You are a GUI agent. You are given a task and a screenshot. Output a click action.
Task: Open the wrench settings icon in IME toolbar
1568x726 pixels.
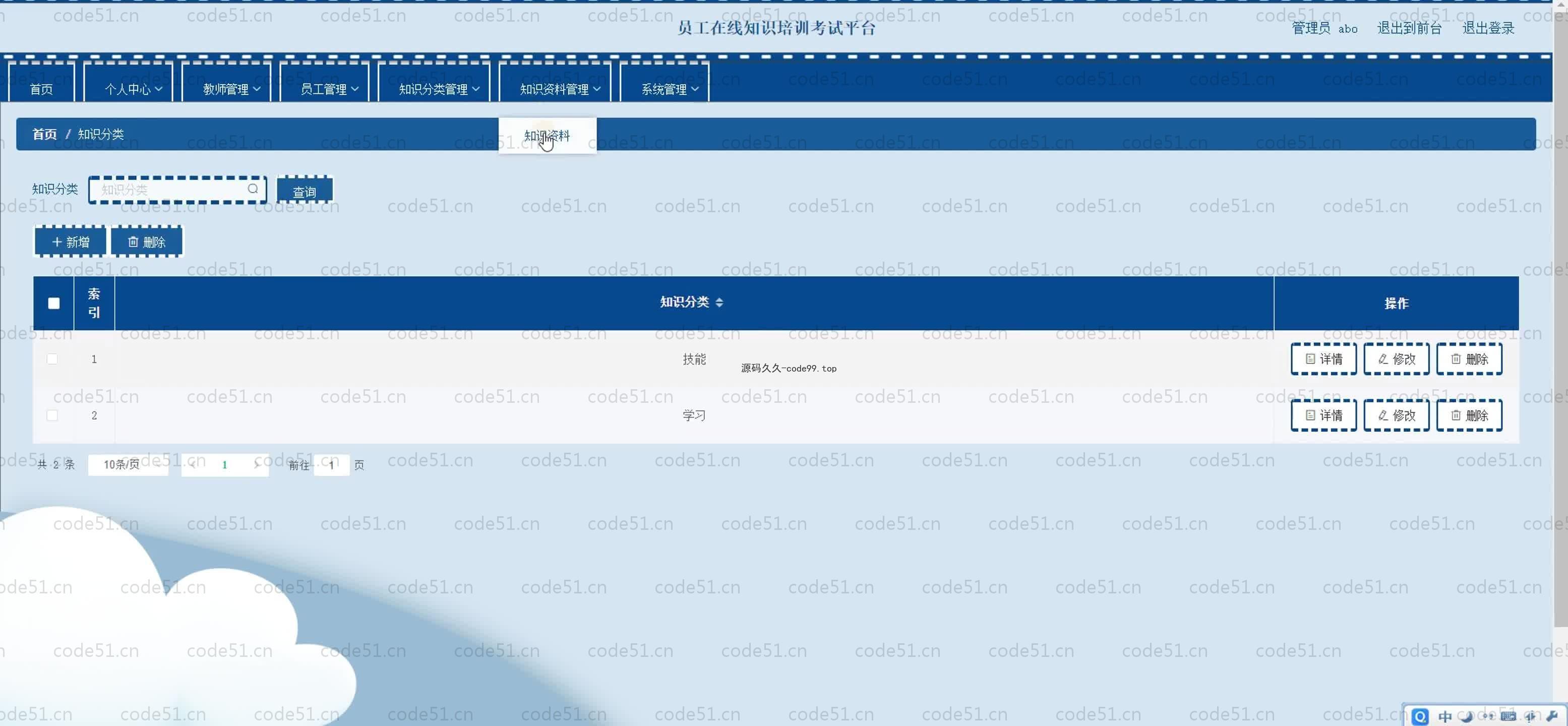1551,716
